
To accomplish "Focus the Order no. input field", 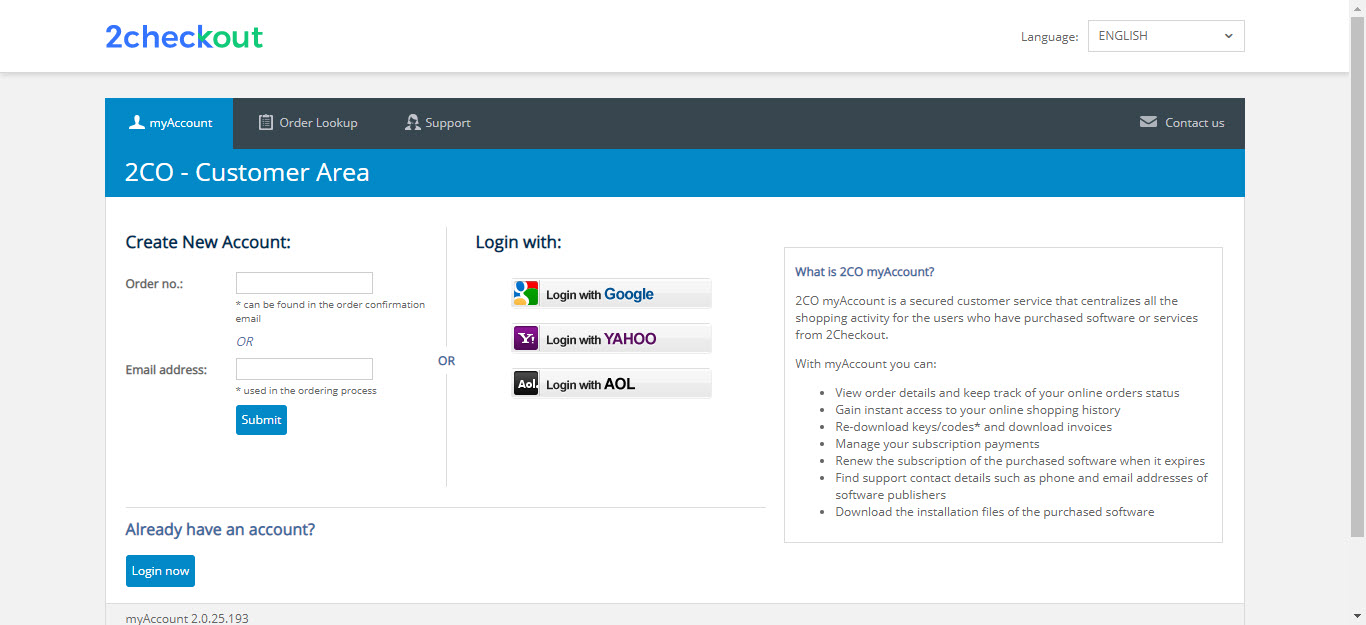I will [x=304, y=283].
